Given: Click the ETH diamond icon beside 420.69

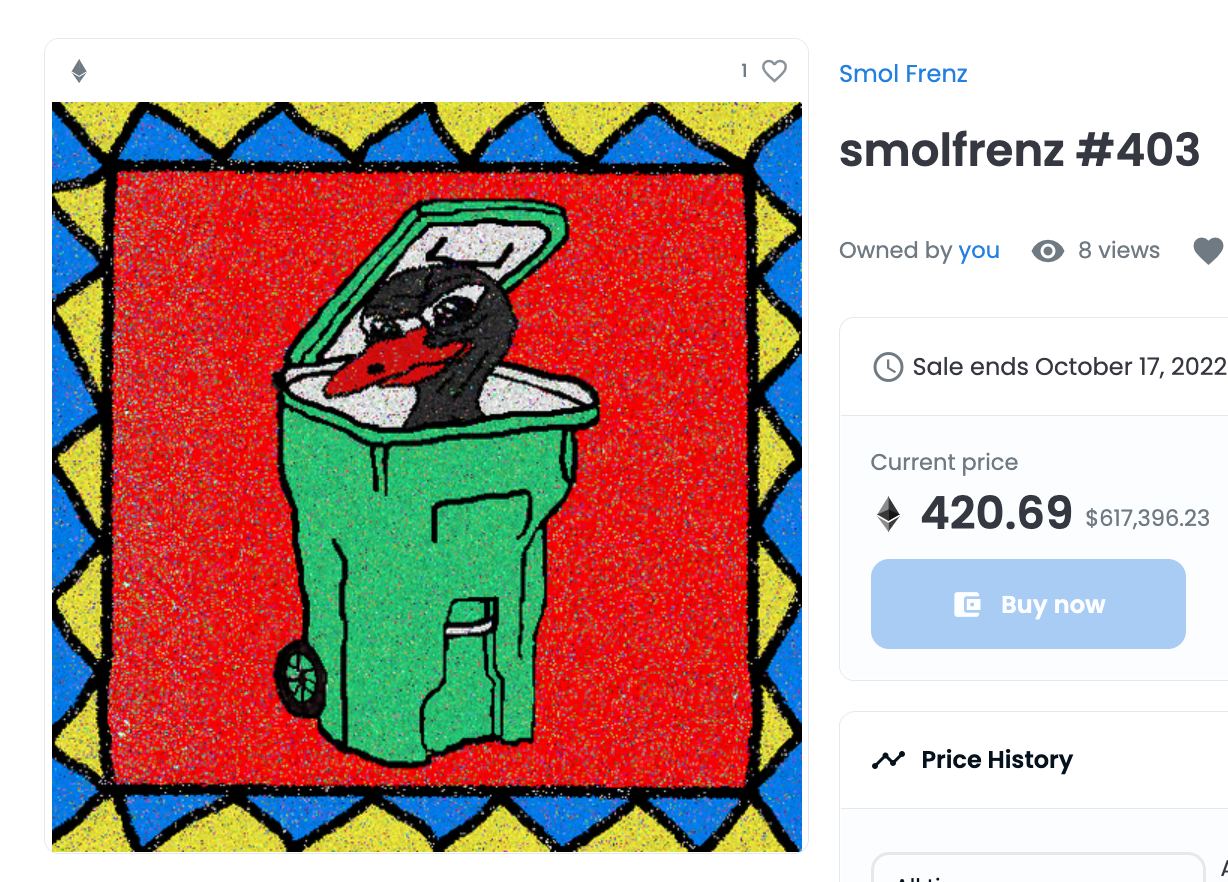Looking at the screenshot, I should (888, 514).
